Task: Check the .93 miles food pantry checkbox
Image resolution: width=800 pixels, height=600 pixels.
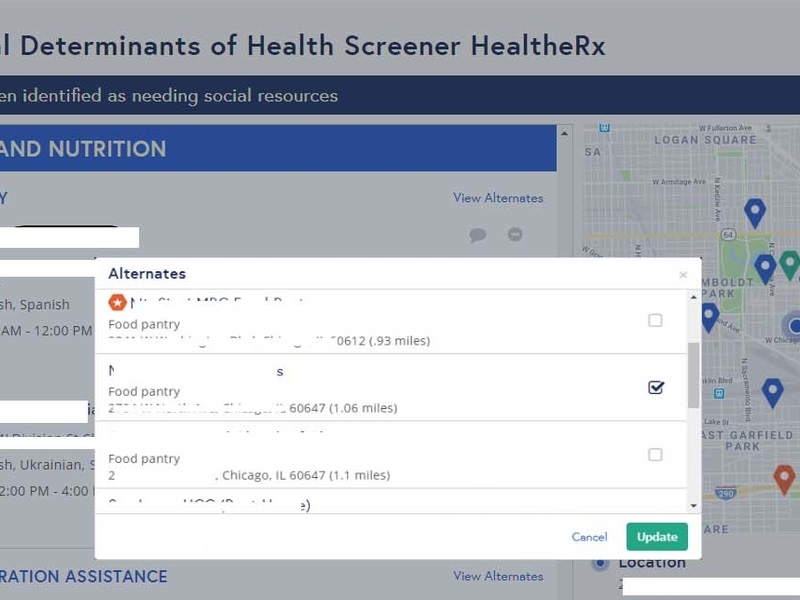Action: 655,320
